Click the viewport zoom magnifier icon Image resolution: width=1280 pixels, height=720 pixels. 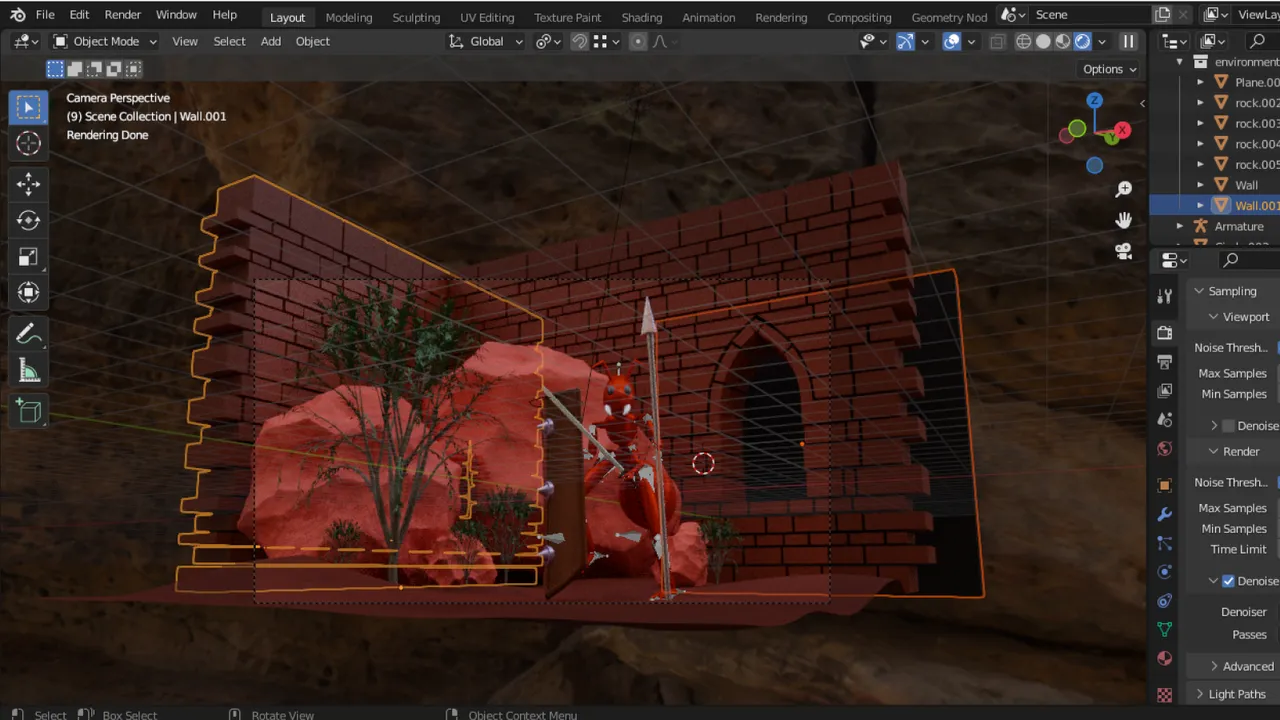[x=1123, y=189]
